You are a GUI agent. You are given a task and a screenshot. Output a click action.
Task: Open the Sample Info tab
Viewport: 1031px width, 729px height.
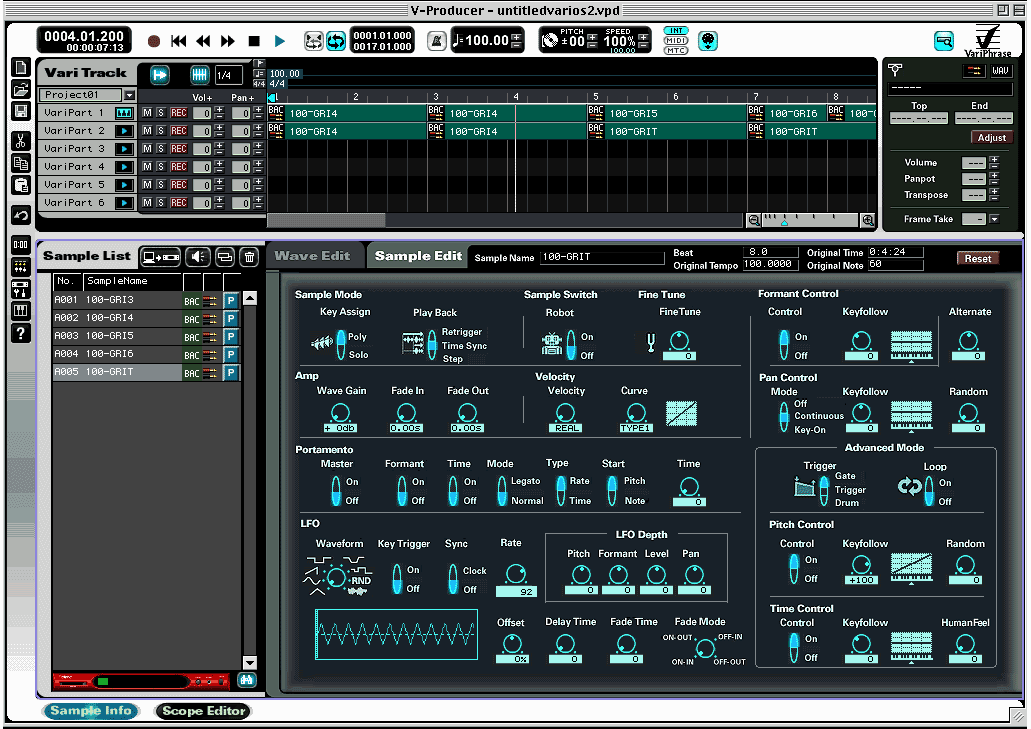(91, 711)
